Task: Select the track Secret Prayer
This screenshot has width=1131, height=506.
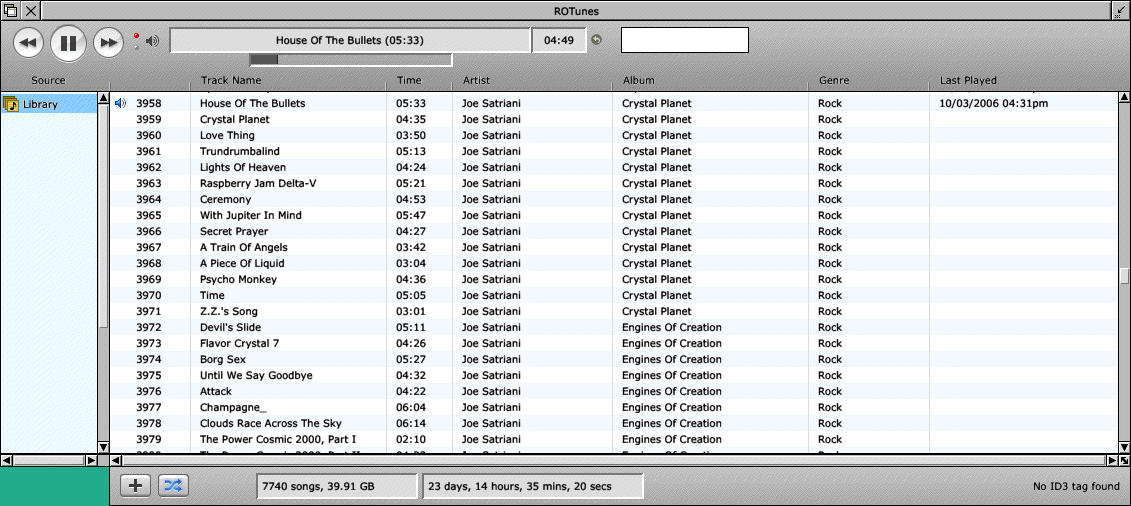Action: [234, 231]
